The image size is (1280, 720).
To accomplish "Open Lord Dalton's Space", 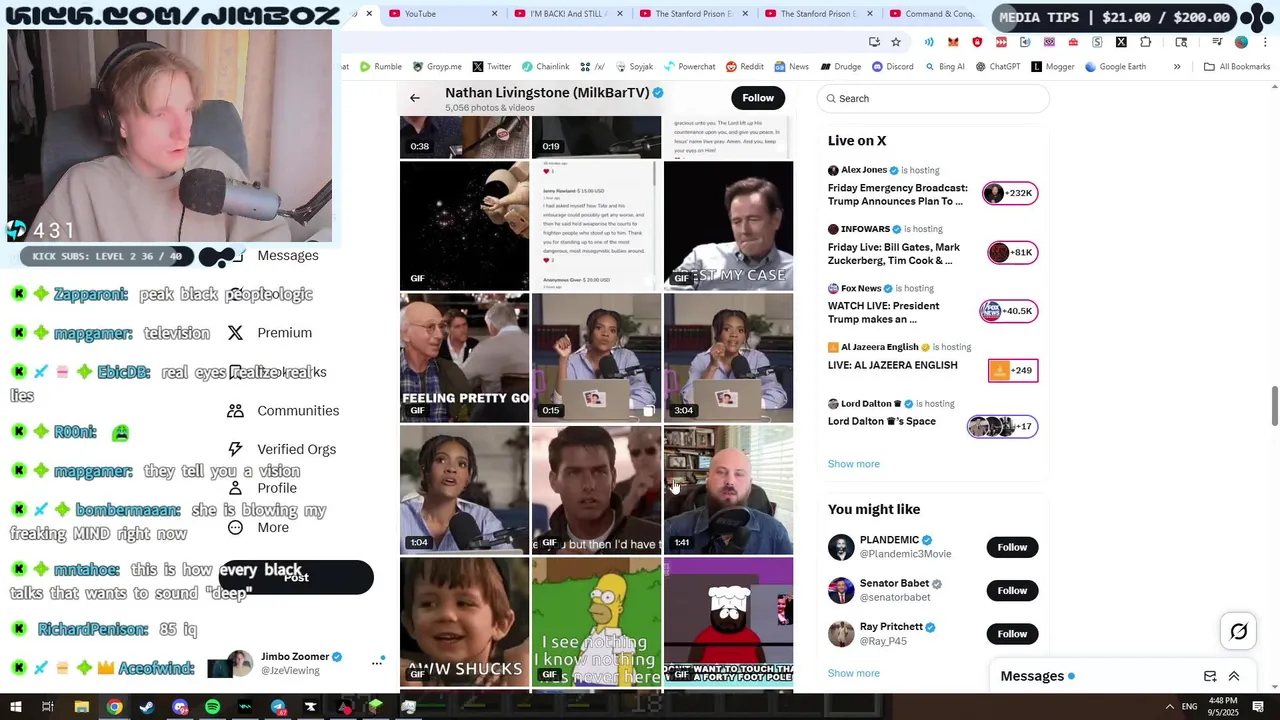I will pyautogui.click(x=882, y=422).
